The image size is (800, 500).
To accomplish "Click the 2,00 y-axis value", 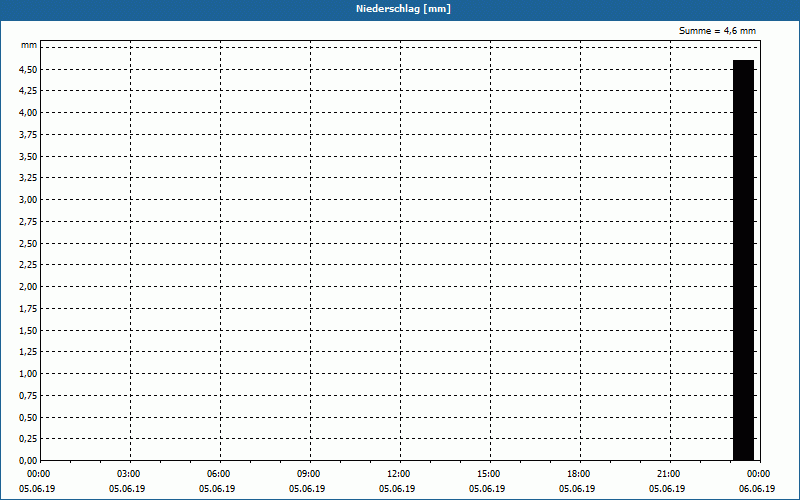I will point(28,287).
